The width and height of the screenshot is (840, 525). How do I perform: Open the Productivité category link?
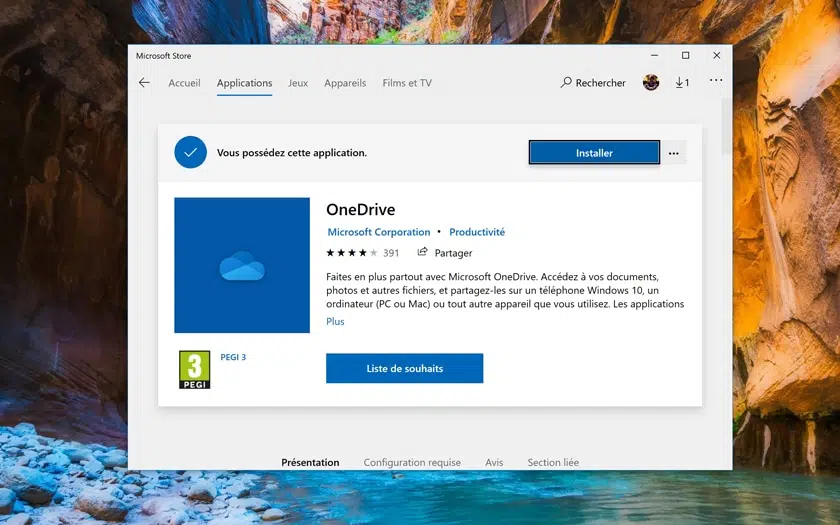coord(477,232)
